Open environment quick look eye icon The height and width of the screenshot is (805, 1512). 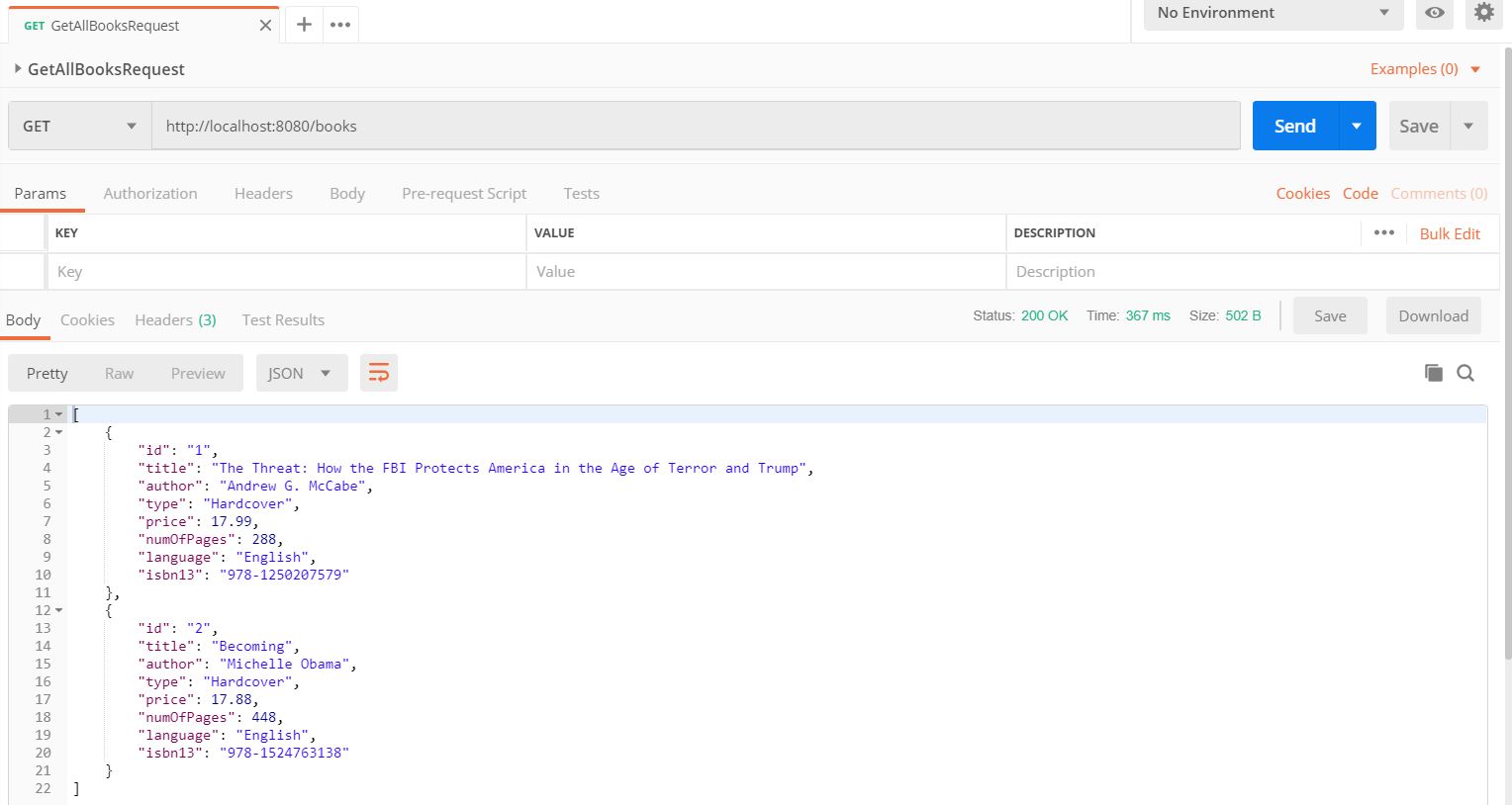tap(1434, 13)
